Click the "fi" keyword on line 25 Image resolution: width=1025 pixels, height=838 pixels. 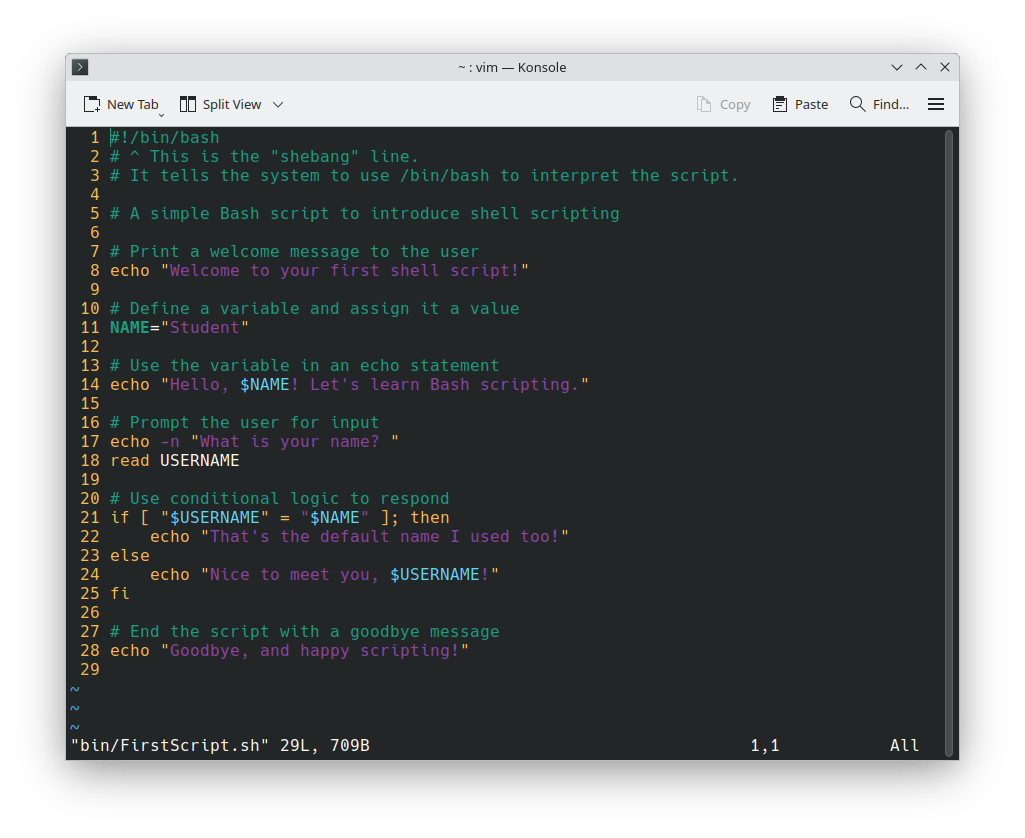(x=120, y=593)
